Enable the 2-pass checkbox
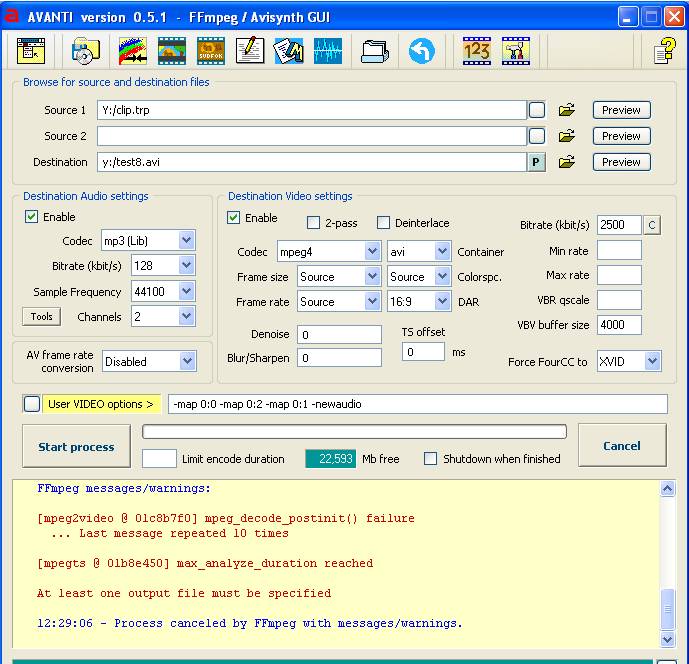The image size is (689, 664). (x=313, y=223)
